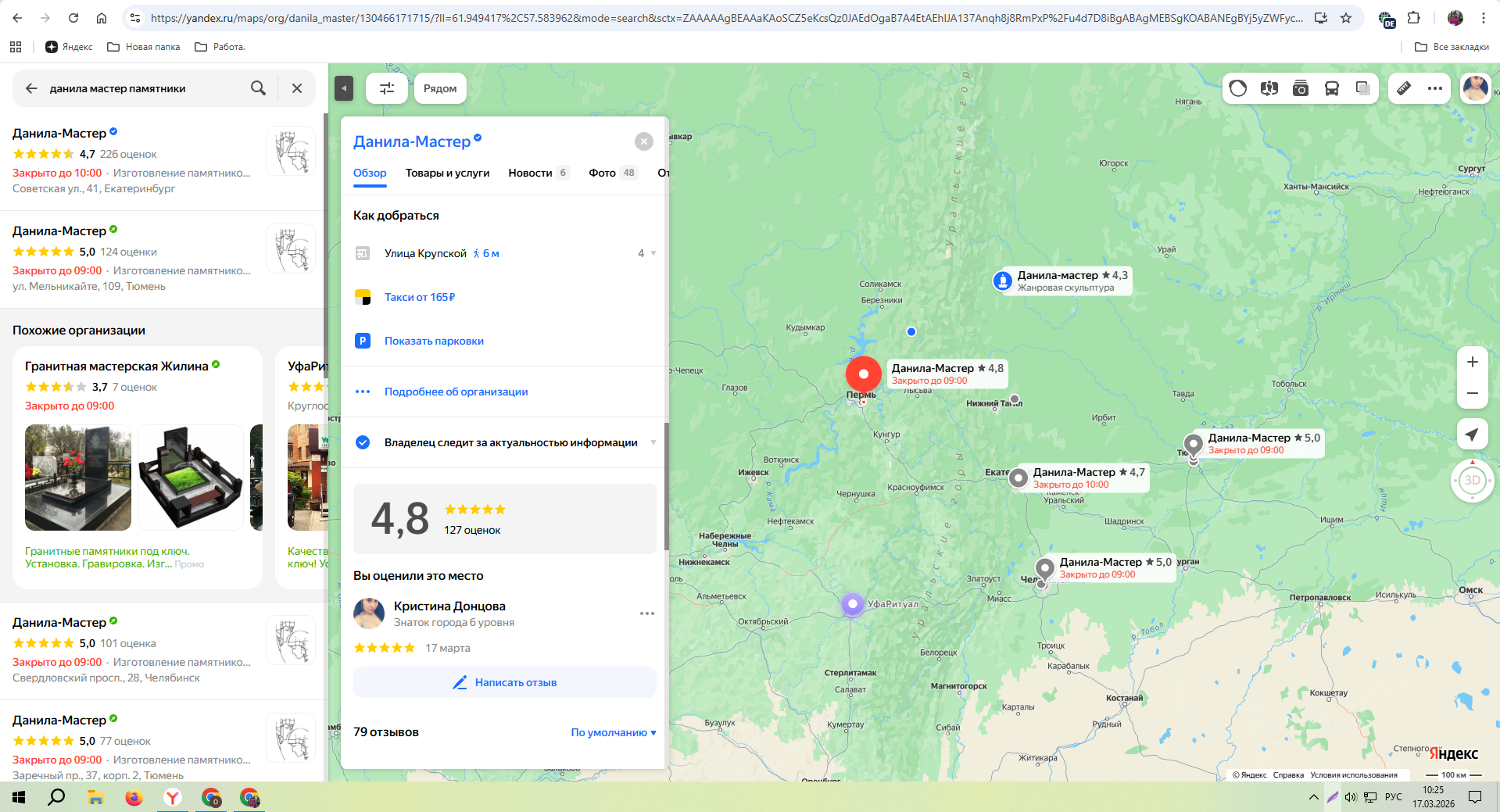
Task: Open the Фото tab
Action: pos(613,173)
